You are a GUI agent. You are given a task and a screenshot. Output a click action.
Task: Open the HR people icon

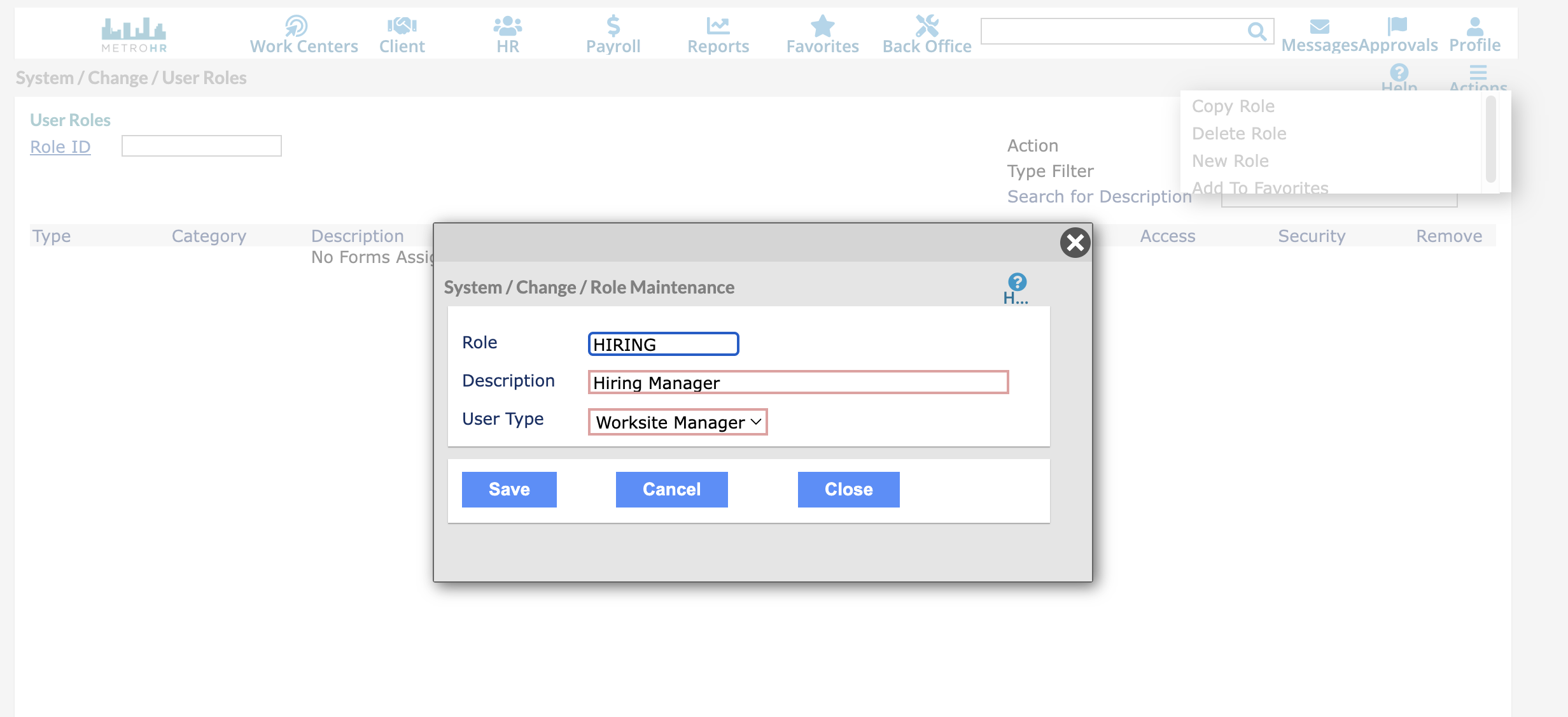pyautogui.click(x=507, y=26)
